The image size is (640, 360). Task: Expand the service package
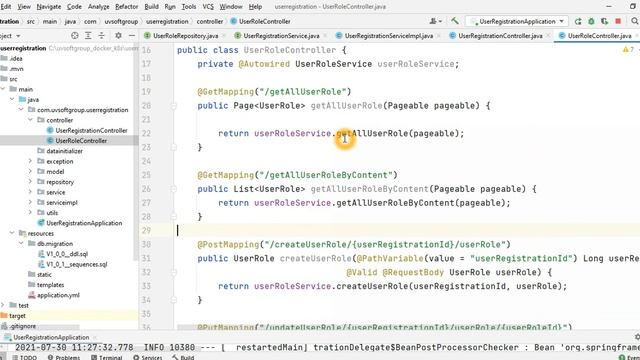coord(30,192)
